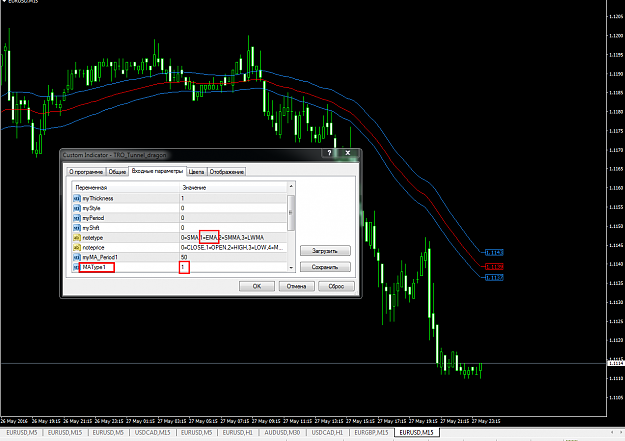Click the myThickness variable icon

[77, 198]
